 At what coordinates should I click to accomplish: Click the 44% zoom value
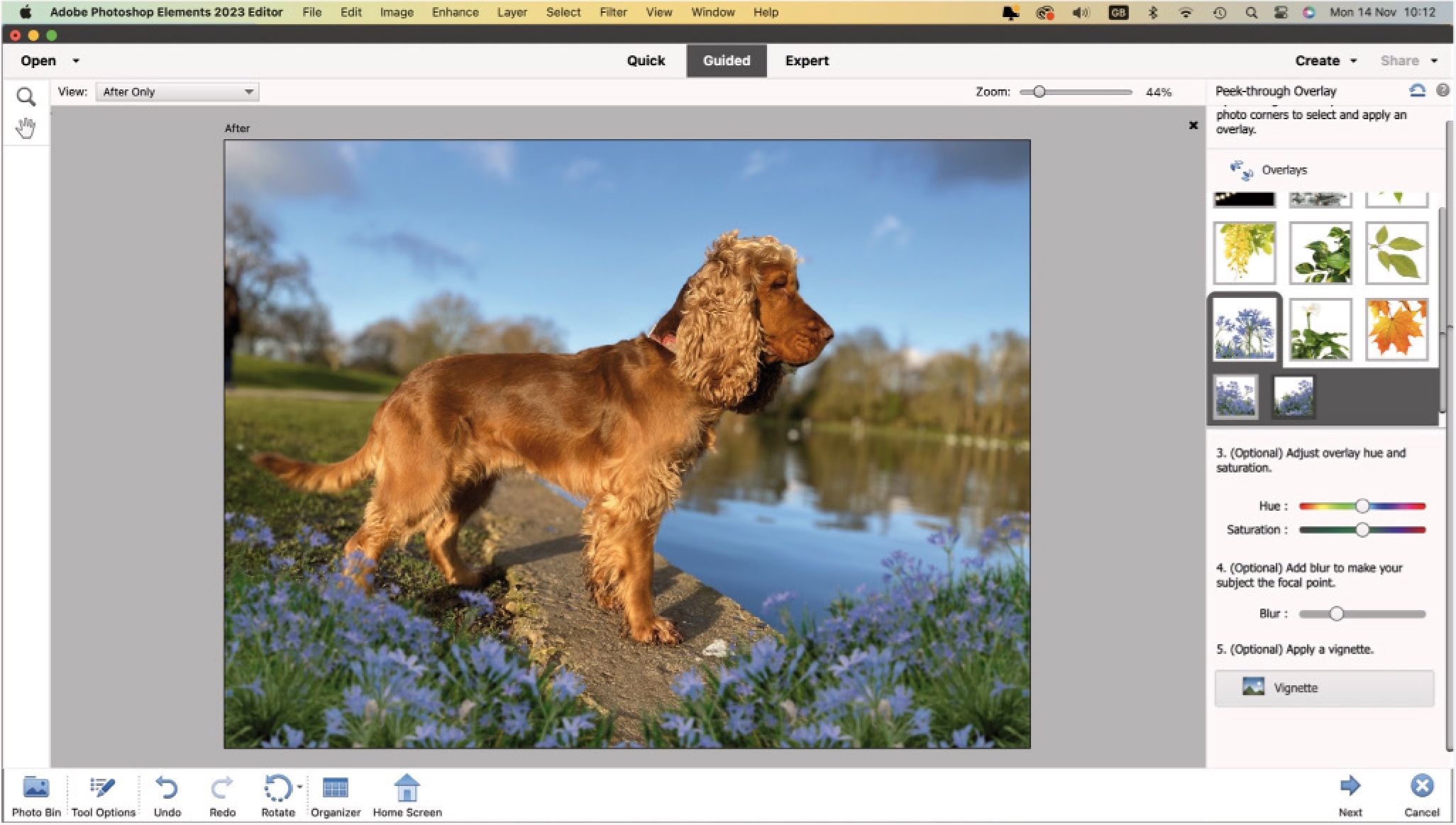coord(1158,92)
